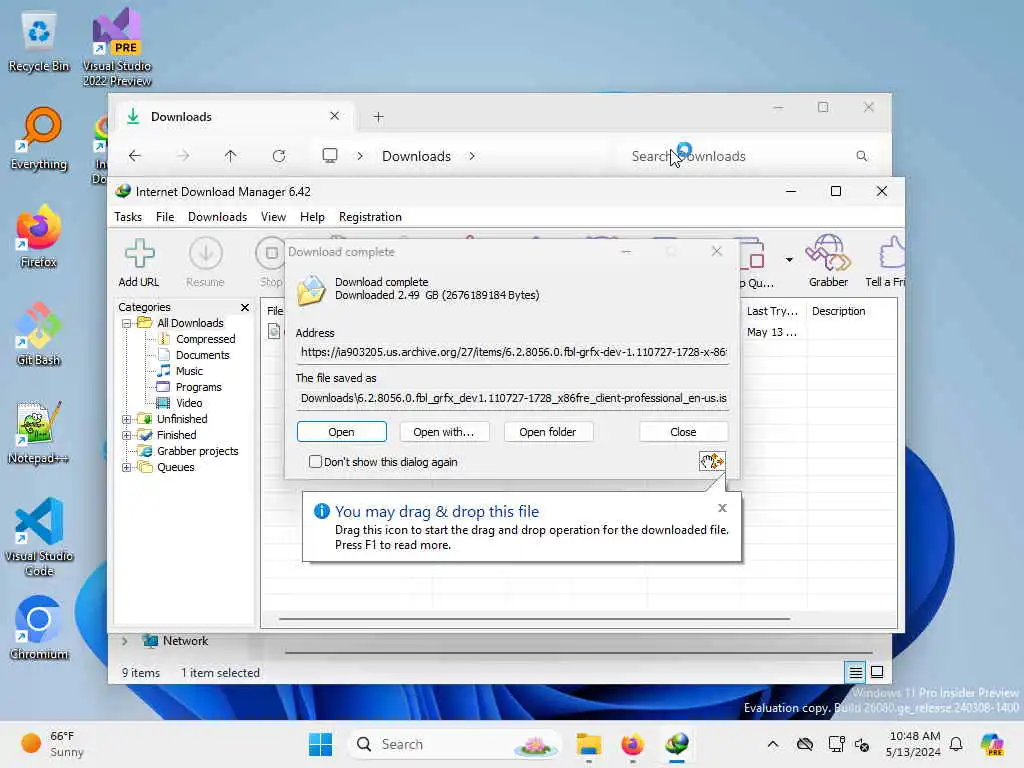Open the notification bell in system tray
1024x768 pixels.
(x=956, y=744)
